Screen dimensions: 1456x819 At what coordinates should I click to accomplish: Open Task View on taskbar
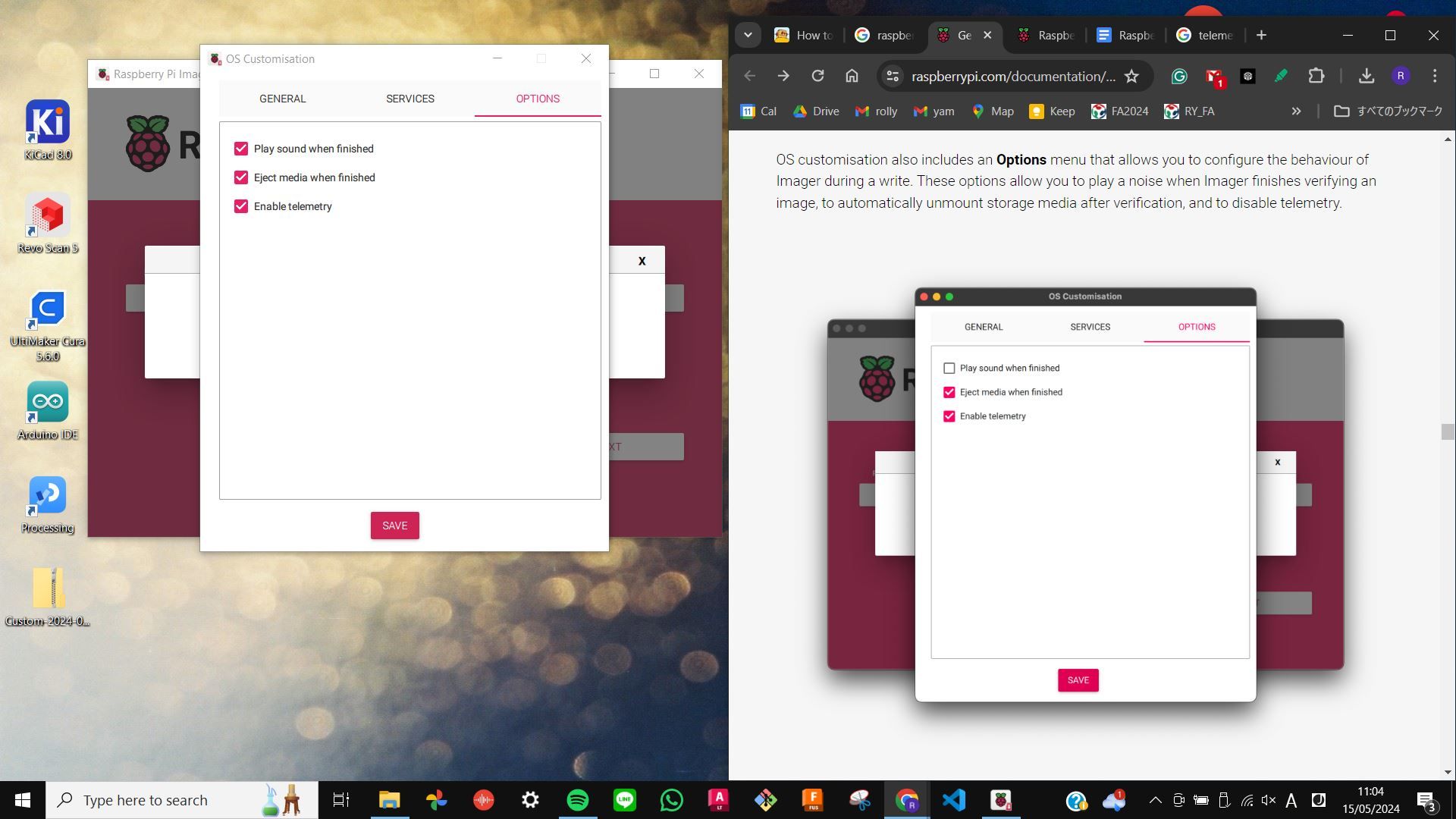pos(341,800)
